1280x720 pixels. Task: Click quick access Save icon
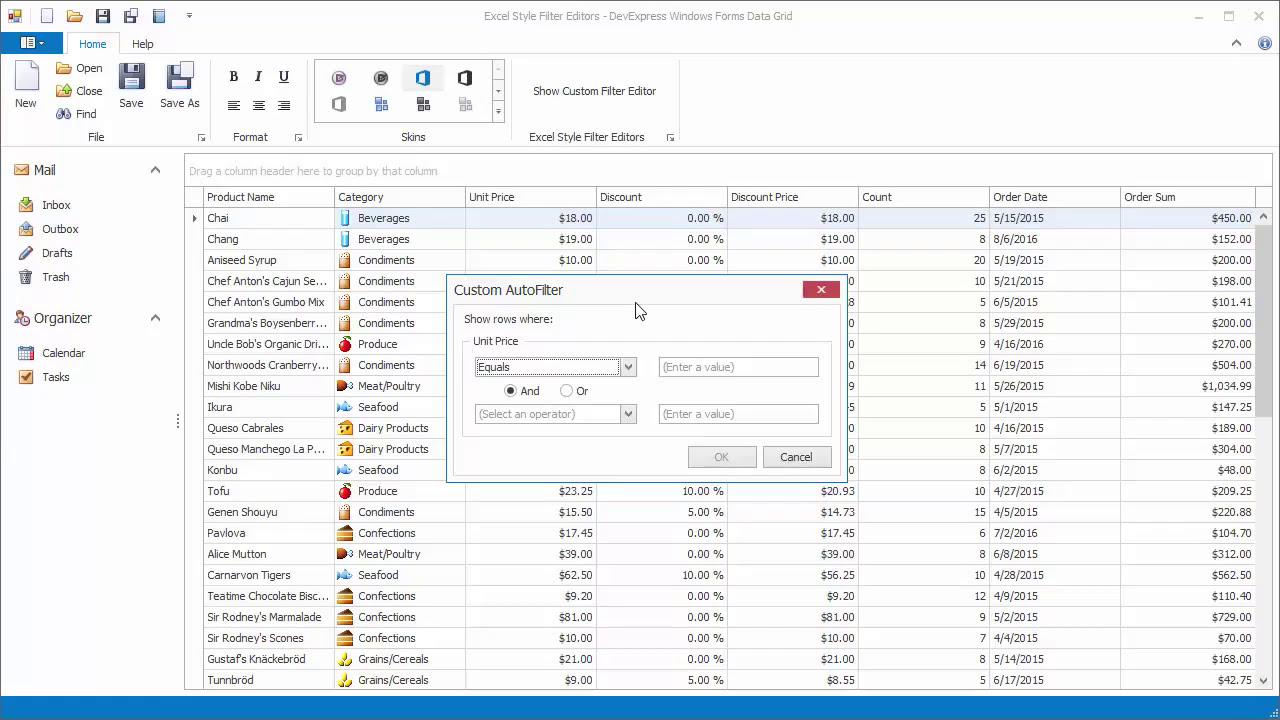[103, 16]
